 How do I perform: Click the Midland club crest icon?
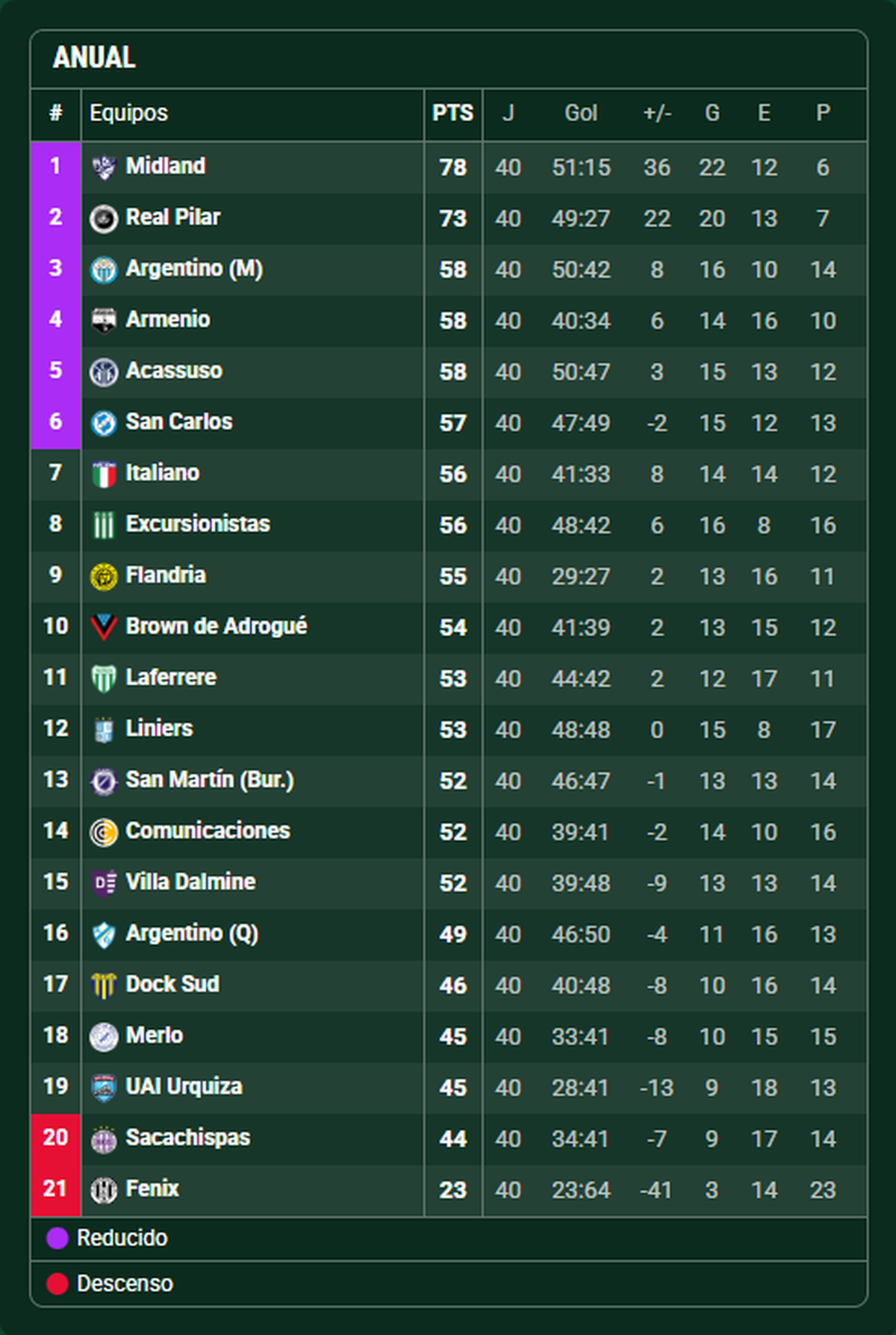104,167
